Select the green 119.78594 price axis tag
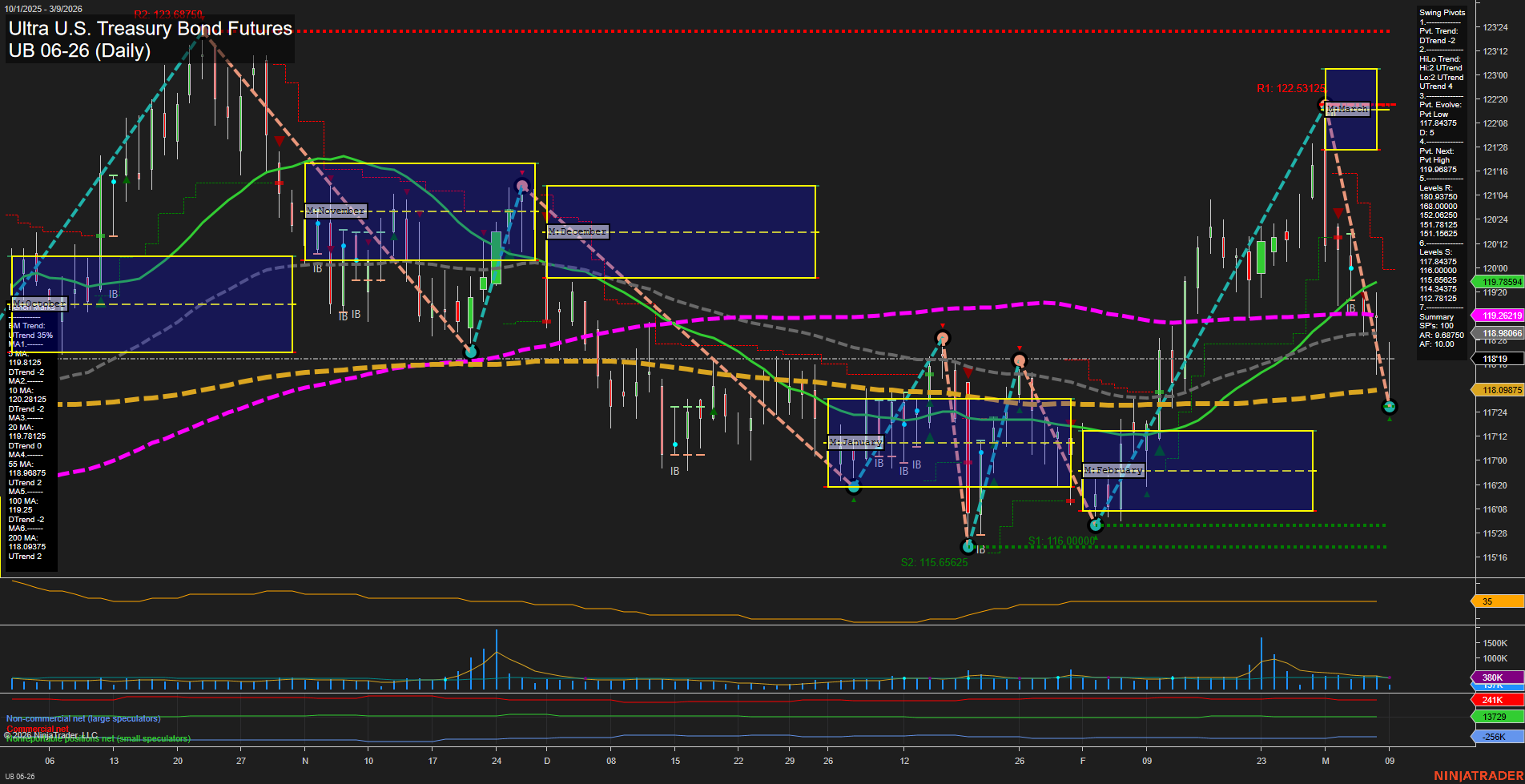 tap(1497, 282)
